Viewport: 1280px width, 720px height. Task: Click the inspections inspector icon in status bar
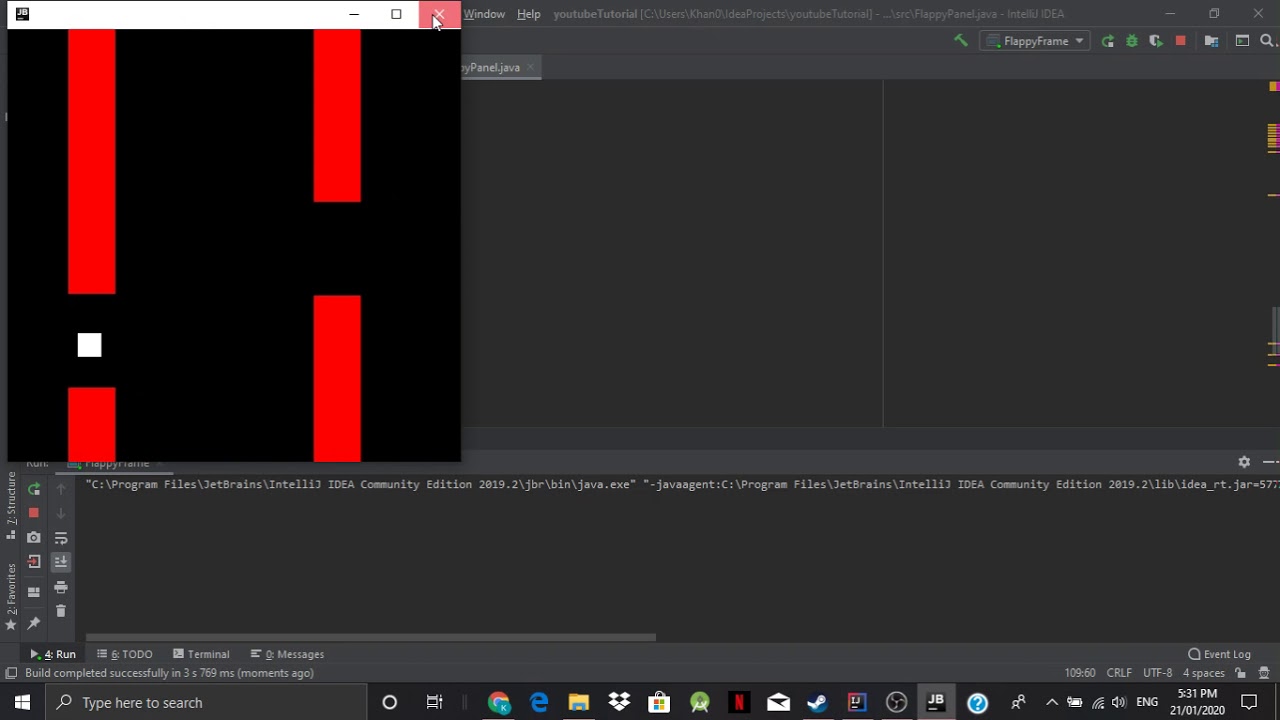[1264, 673]
